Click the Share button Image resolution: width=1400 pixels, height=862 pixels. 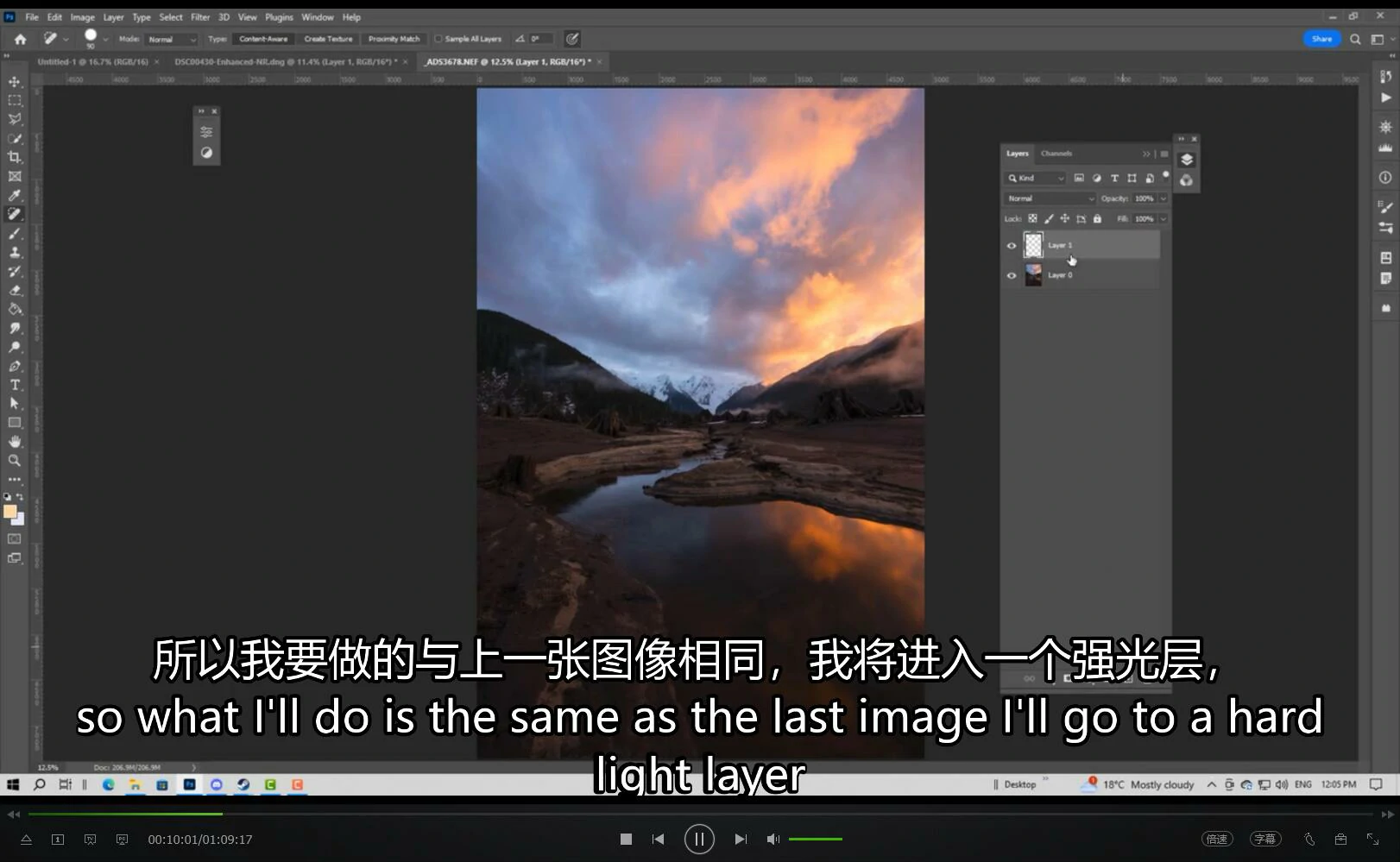1321,39
